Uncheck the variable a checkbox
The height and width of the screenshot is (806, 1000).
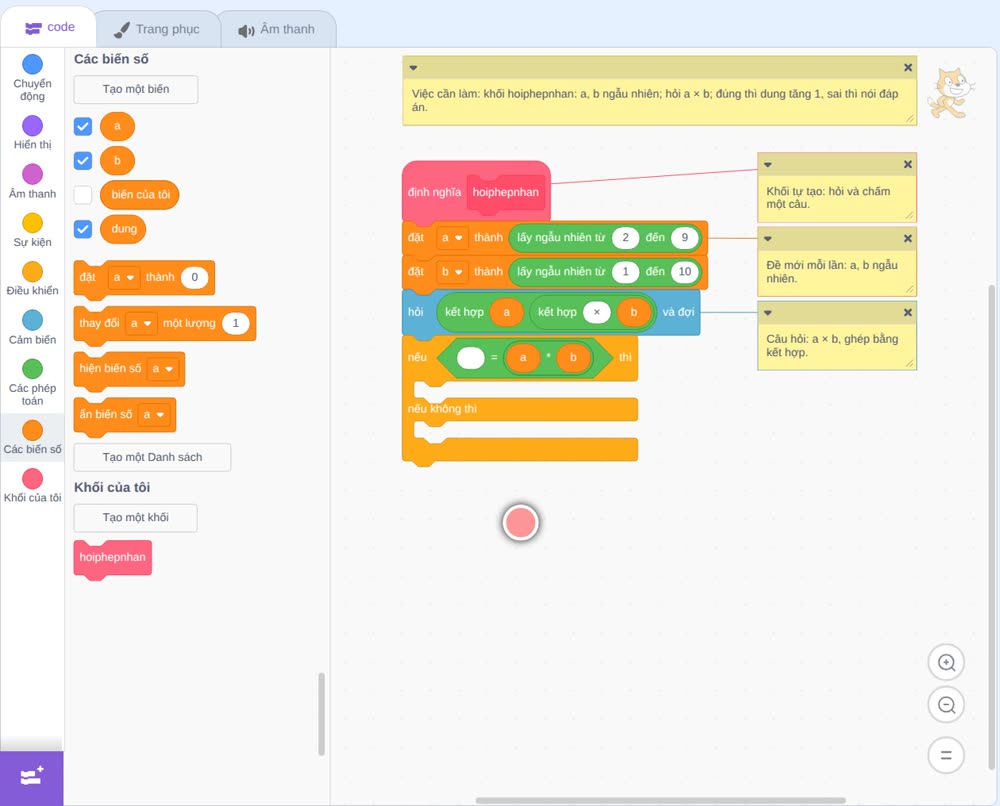pos(83,126)
